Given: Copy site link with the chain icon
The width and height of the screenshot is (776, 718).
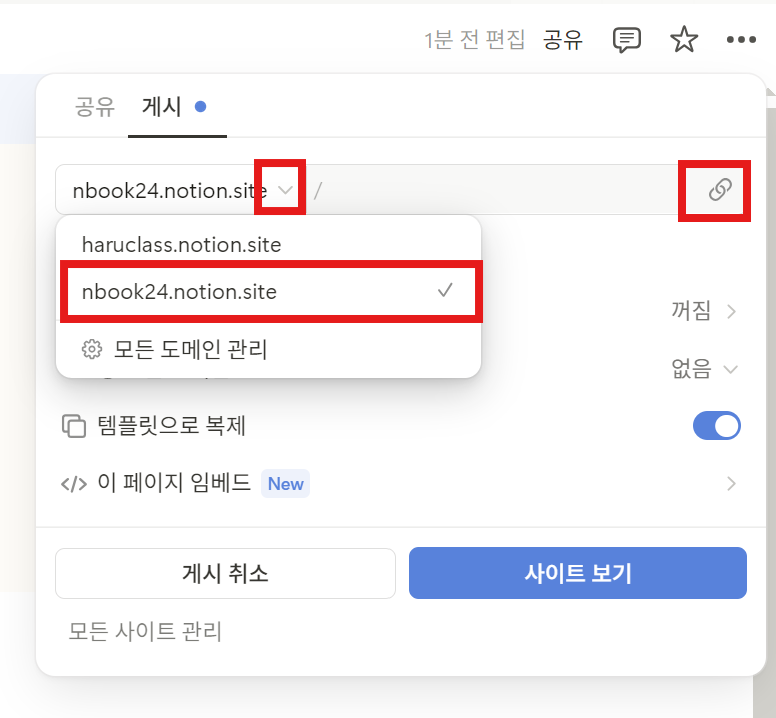Looking at the screenshot, I should (720, 190).
